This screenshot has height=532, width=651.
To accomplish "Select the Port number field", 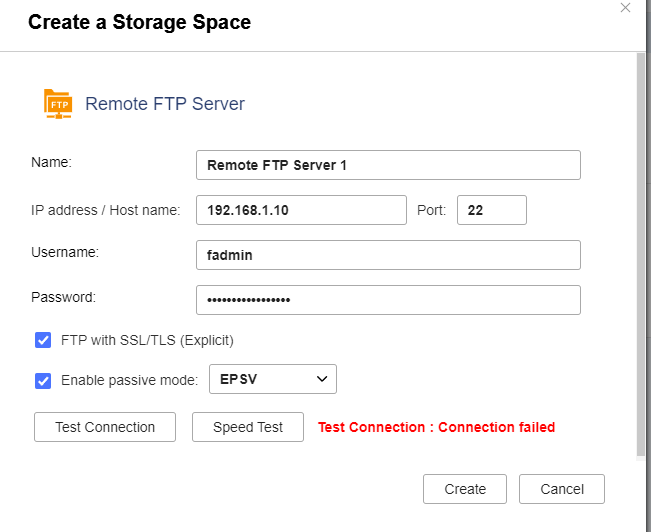I will coord(491,210).
